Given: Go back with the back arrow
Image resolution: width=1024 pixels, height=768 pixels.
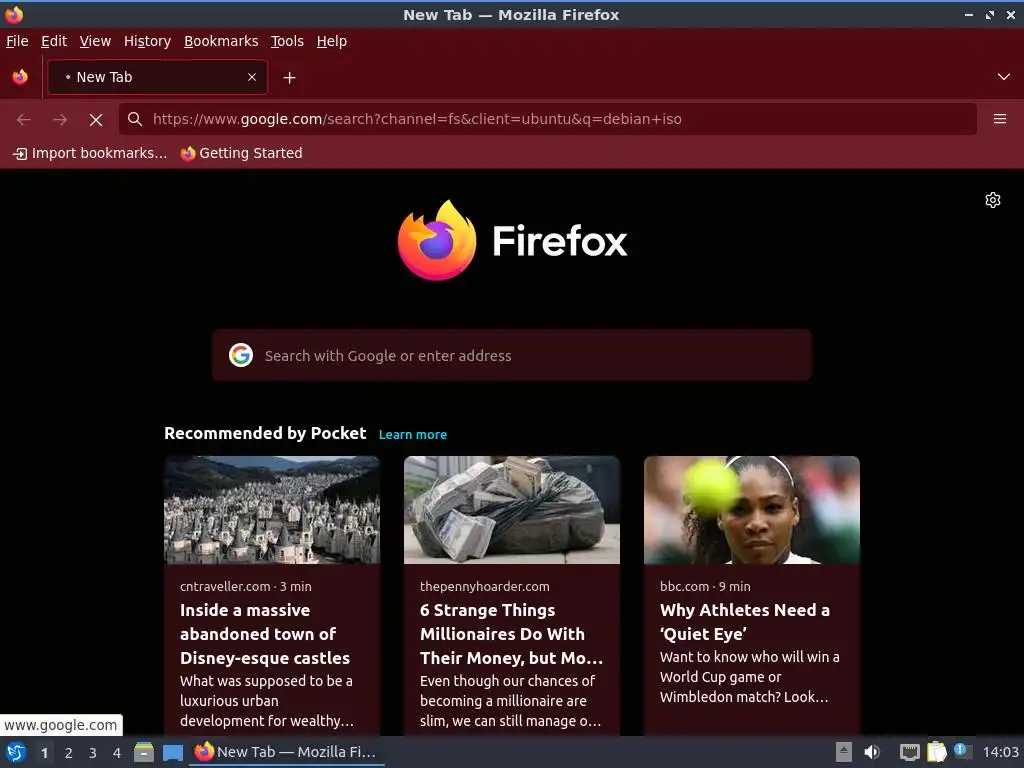Looking at the screenshot, I should 24,120.
